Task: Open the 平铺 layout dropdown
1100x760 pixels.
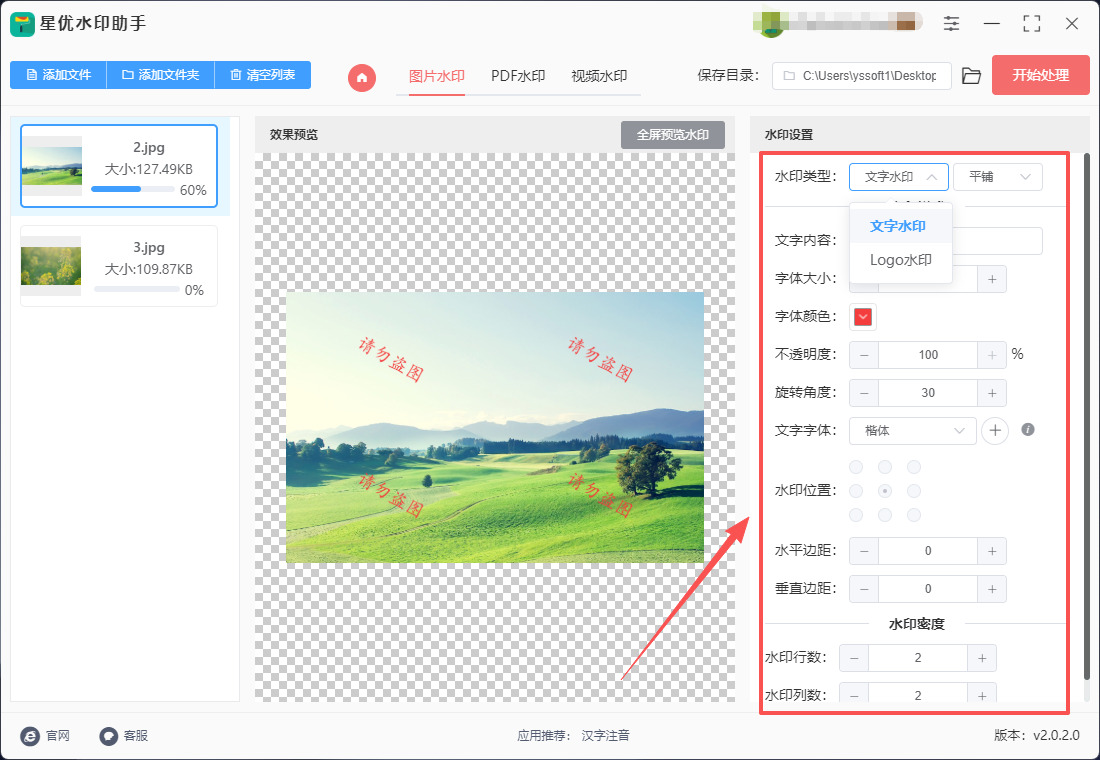Action: tap(998, 177)
